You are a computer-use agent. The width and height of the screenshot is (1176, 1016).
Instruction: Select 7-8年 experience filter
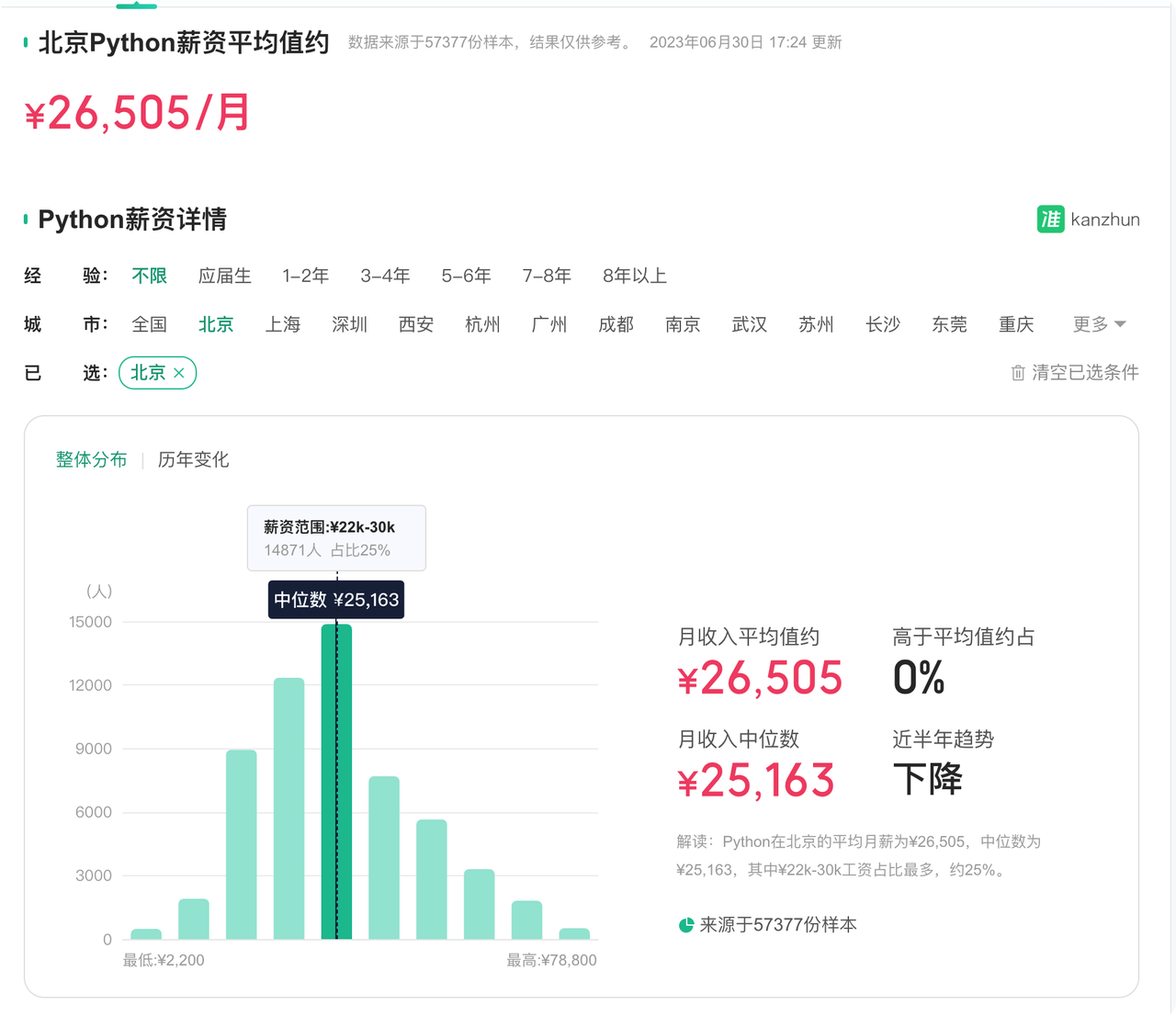(x=547, y=276)
